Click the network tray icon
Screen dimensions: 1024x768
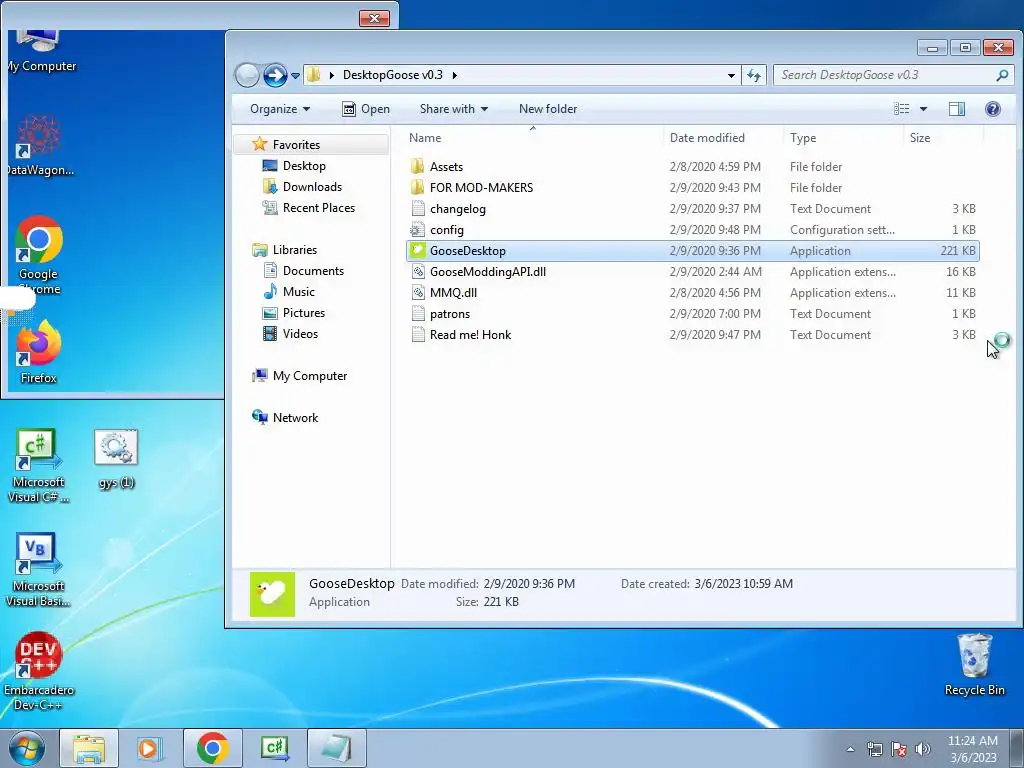point(874,749)
